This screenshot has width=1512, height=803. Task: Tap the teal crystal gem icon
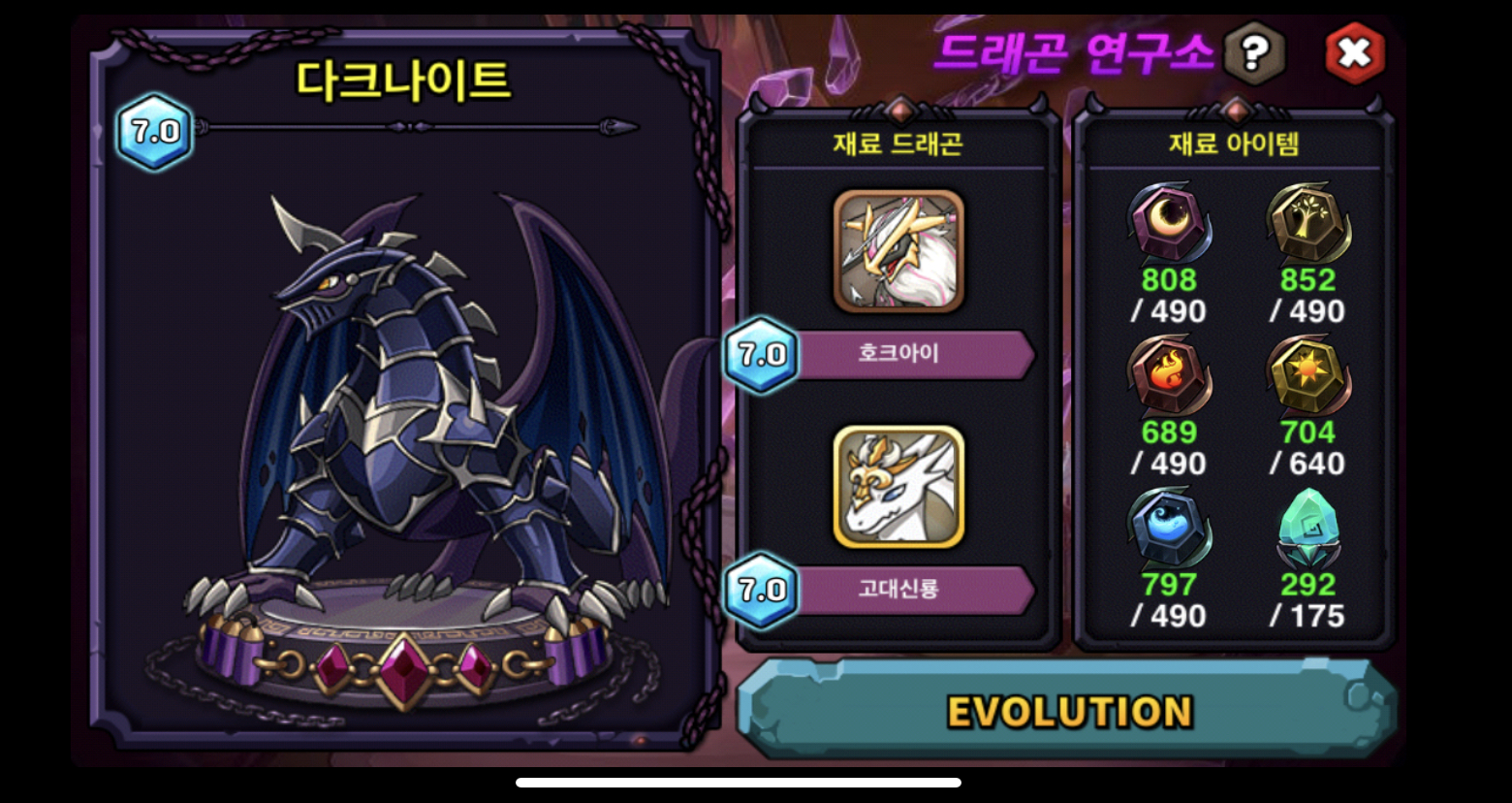coord(1308,528)
